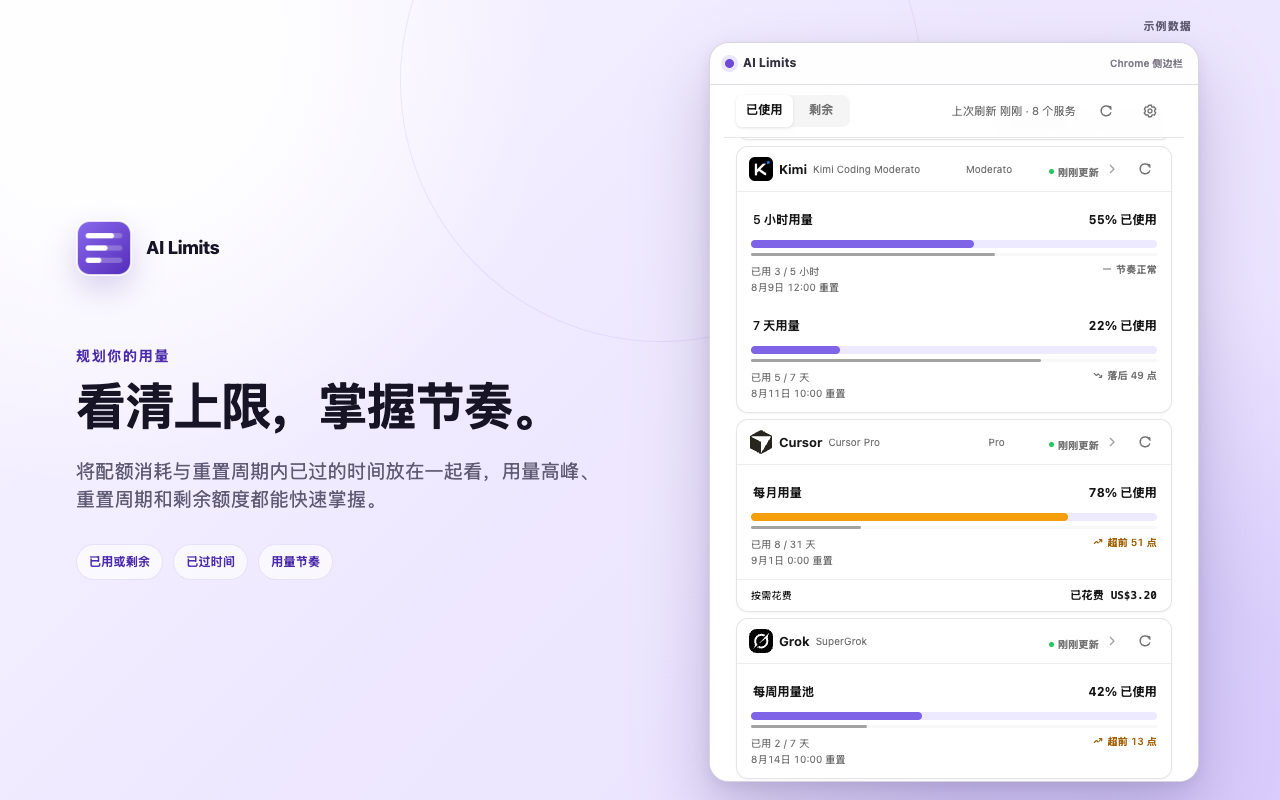This screenshot has height=800, width=1280.
Task: Click the 用量节奏 pill
Action: pos(295,562)
